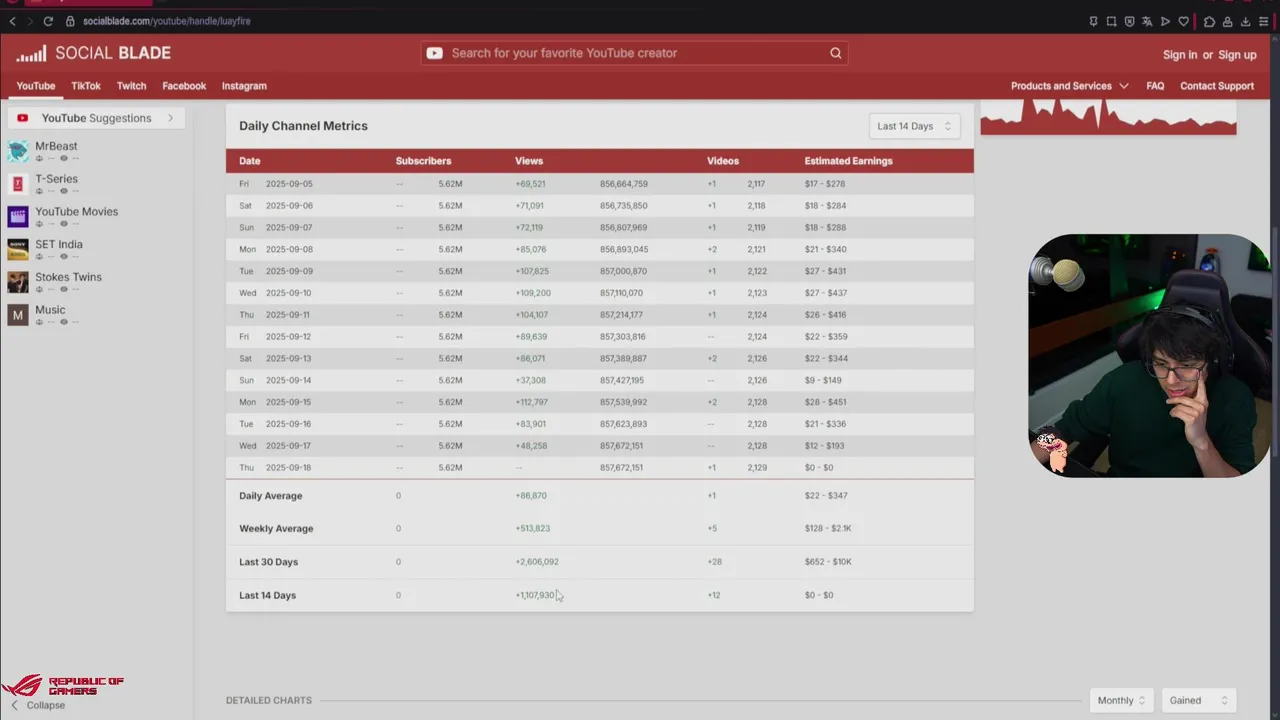Image resolution: width=1280 pixels, height=720 pixels.
Task: Open SET India suggestion link
Action: tap(59, 244)
